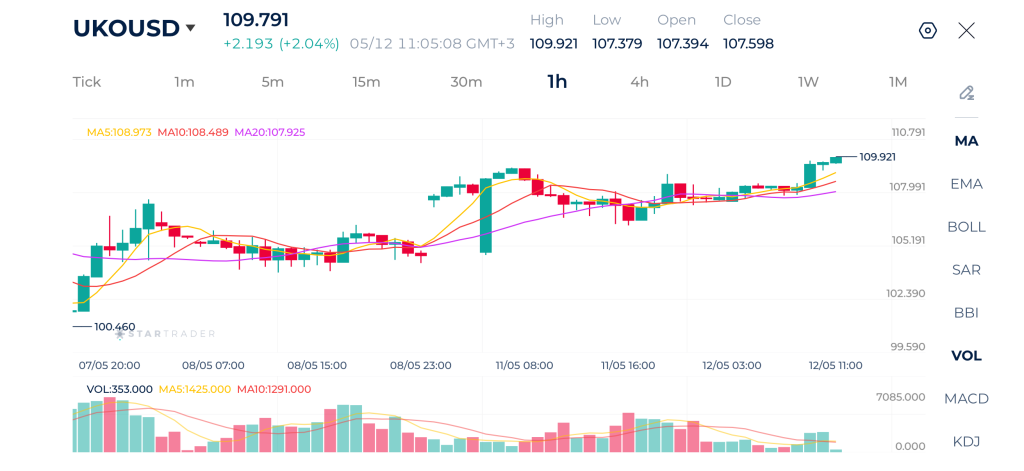
Task: Click the MA5 legend label
Action: [119, 132]
